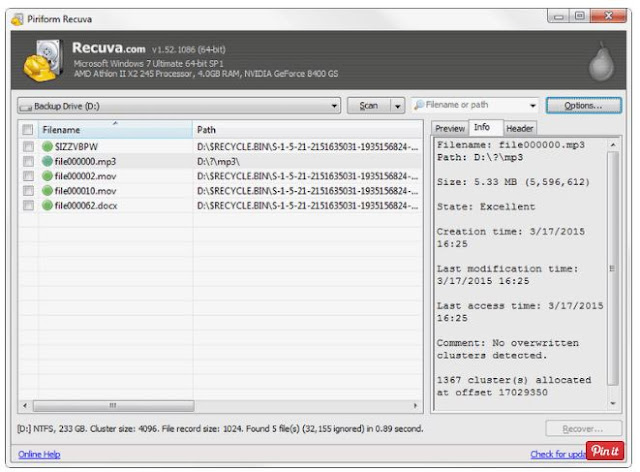
Task: Click the horizontal scrollbar thumb in file list
Action: (x=113, y=405)
